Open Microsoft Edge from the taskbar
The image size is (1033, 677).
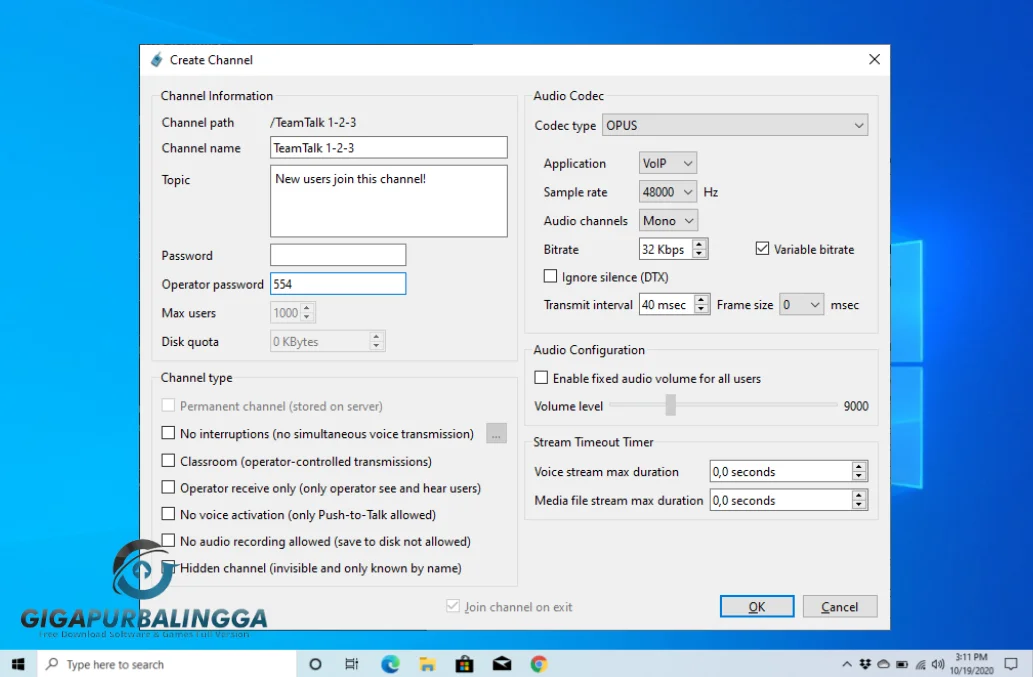(390, 664)
